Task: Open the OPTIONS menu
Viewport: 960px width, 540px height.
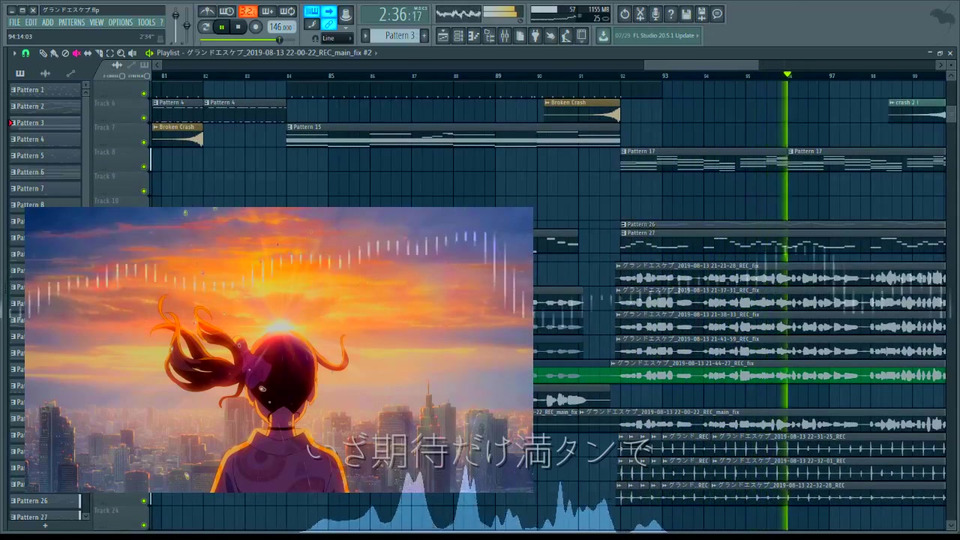Action: 120,22
